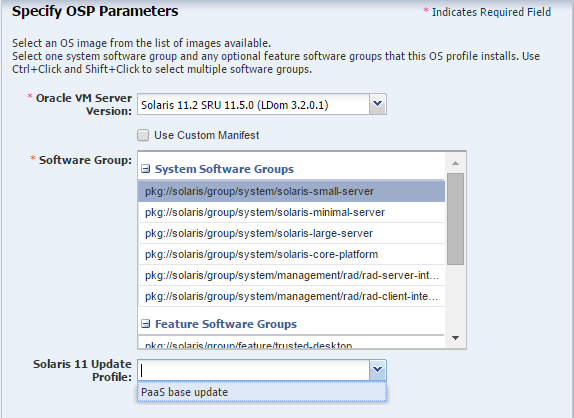Select the solaris-minimal-server package
Viewport: 574px width, 418px height.
pyautogui.click(x=291, y=212)
